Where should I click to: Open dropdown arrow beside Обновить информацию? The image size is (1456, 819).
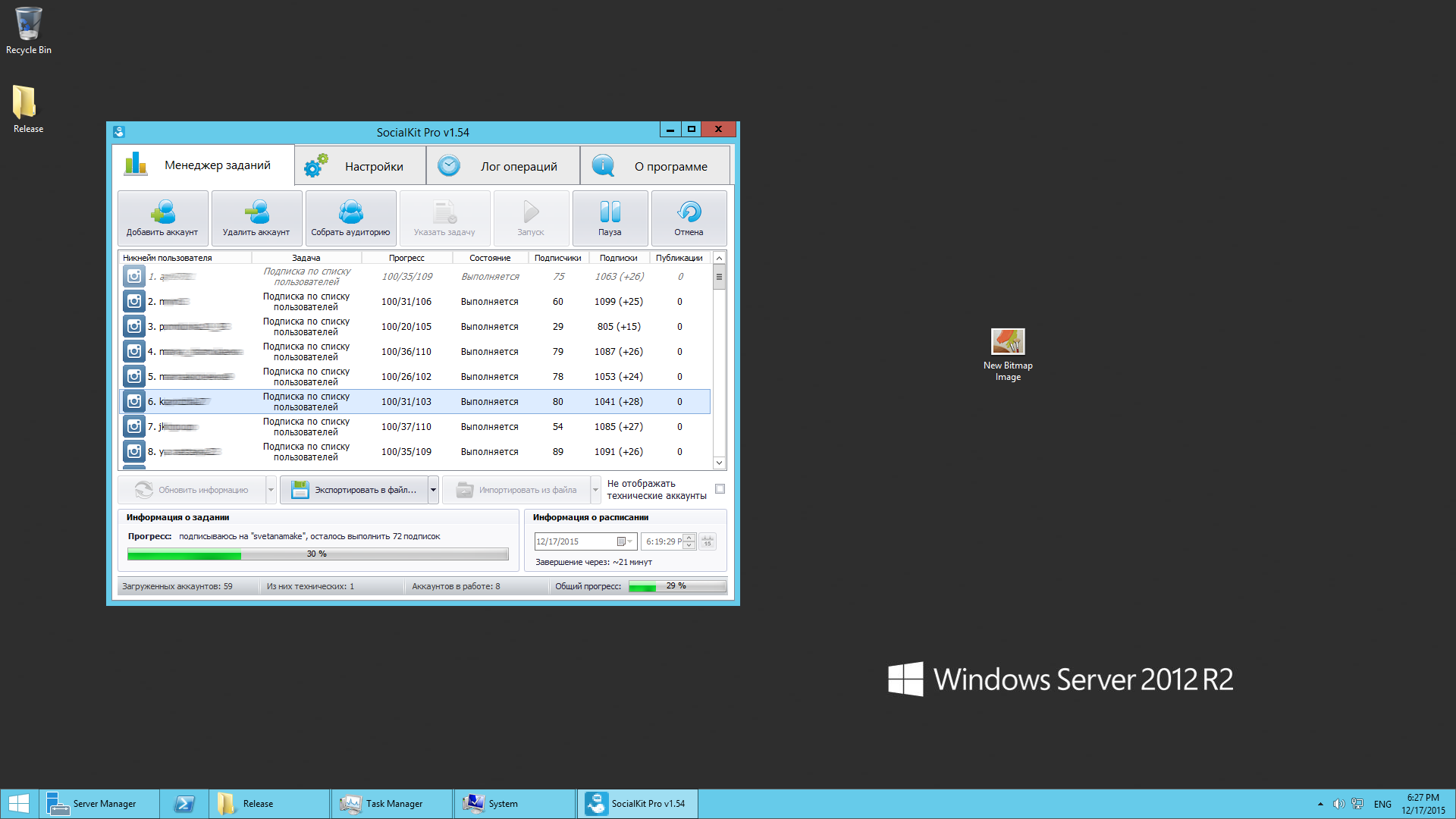(x=271, y=490)
